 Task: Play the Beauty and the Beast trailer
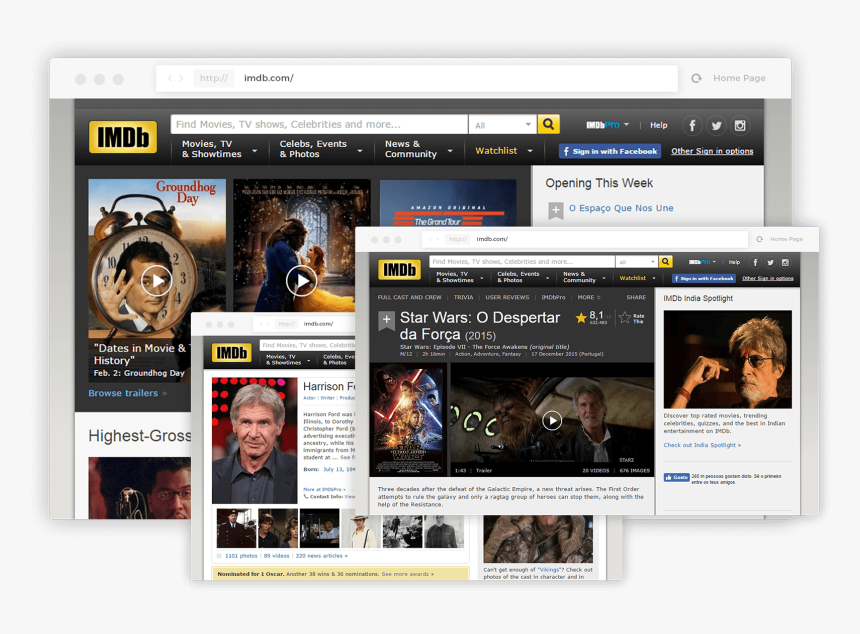pos(301,281)
